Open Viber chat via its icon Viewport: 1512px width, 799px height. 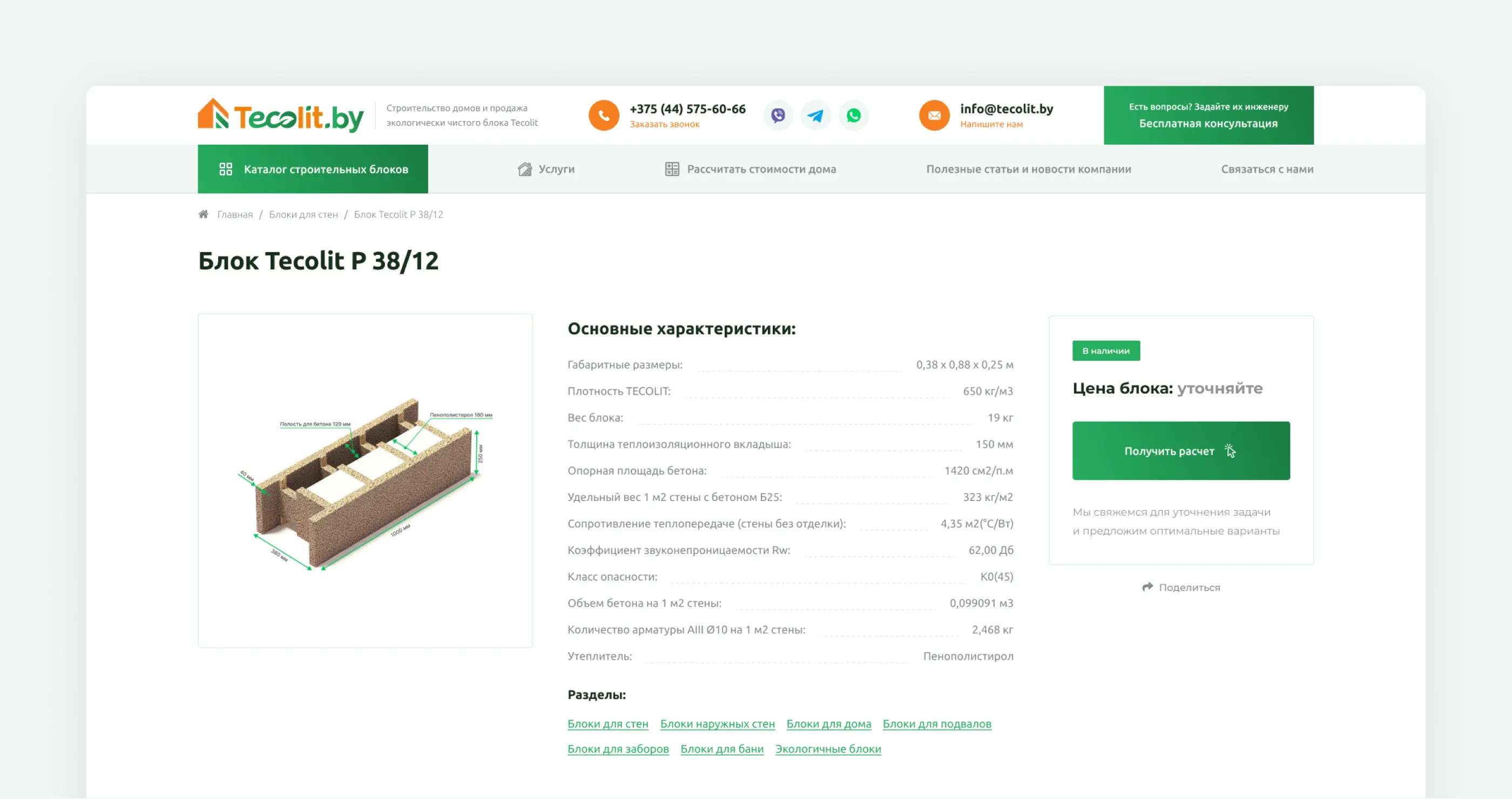point(778,115)
